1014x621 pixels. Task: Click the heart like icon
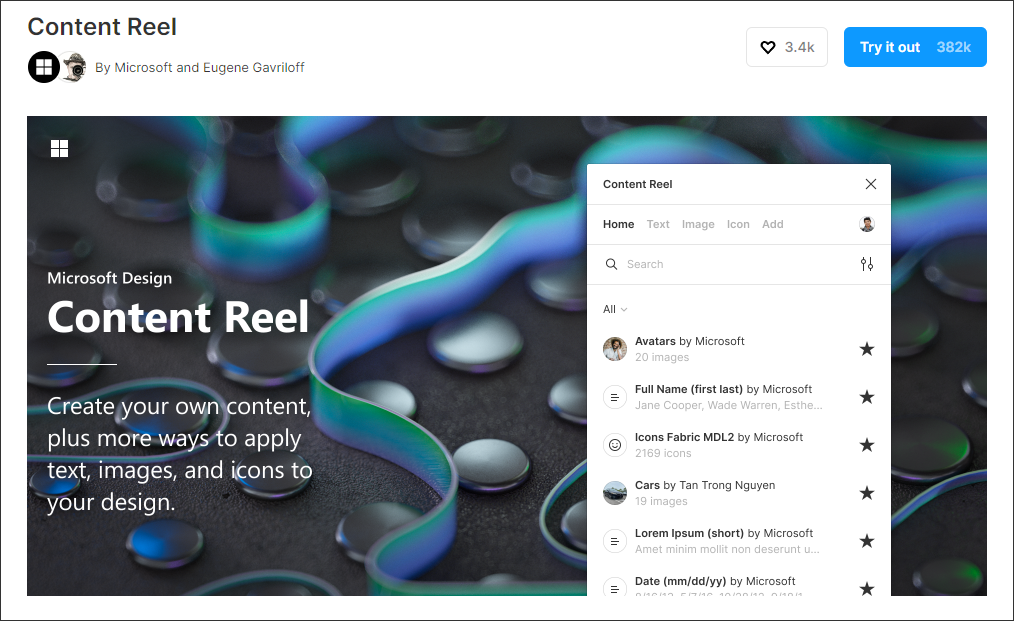tap(768, 47)
